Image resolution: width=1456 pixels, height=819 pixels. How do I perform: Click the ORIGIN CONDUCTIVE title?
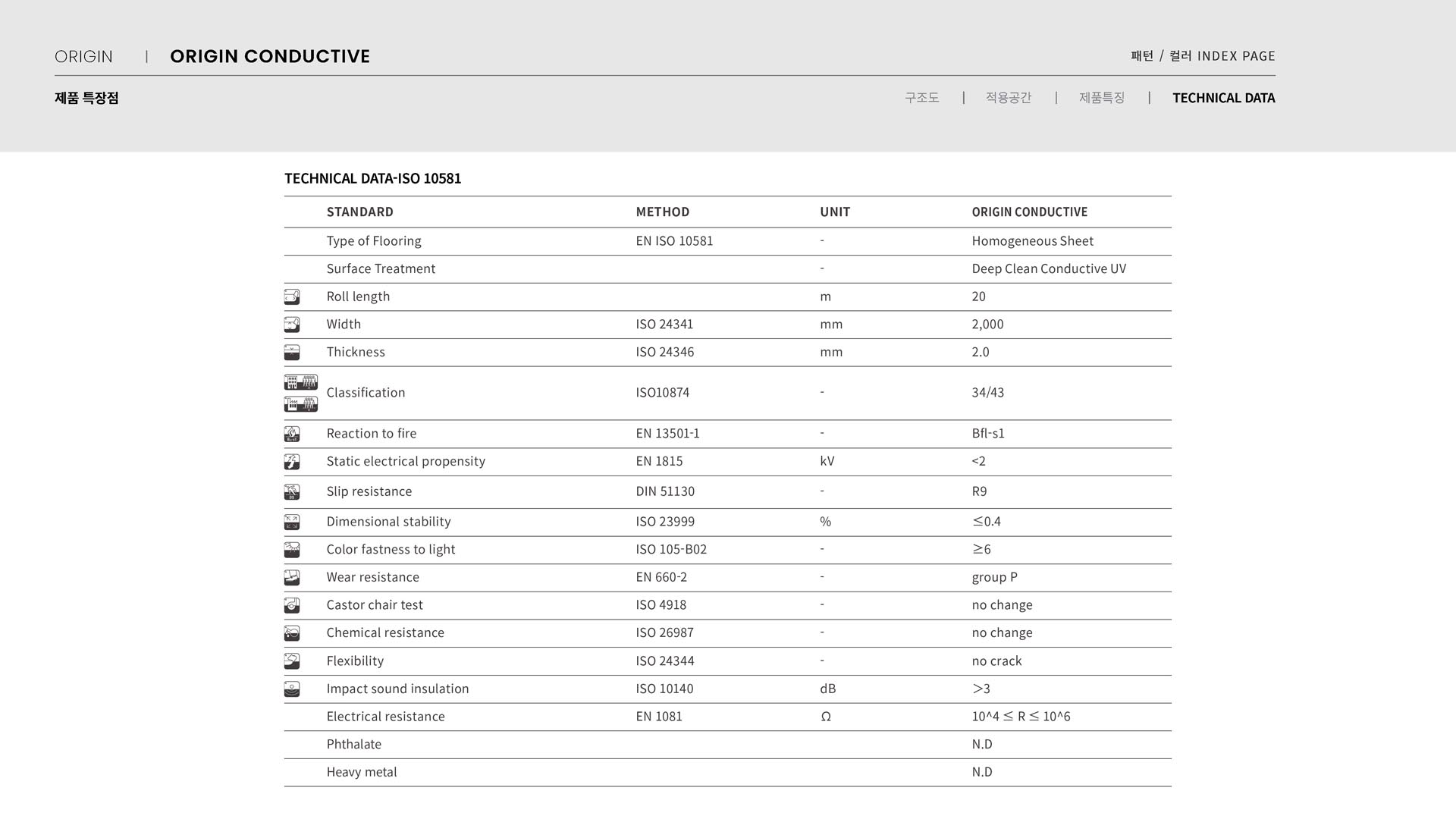click(270, 57)
